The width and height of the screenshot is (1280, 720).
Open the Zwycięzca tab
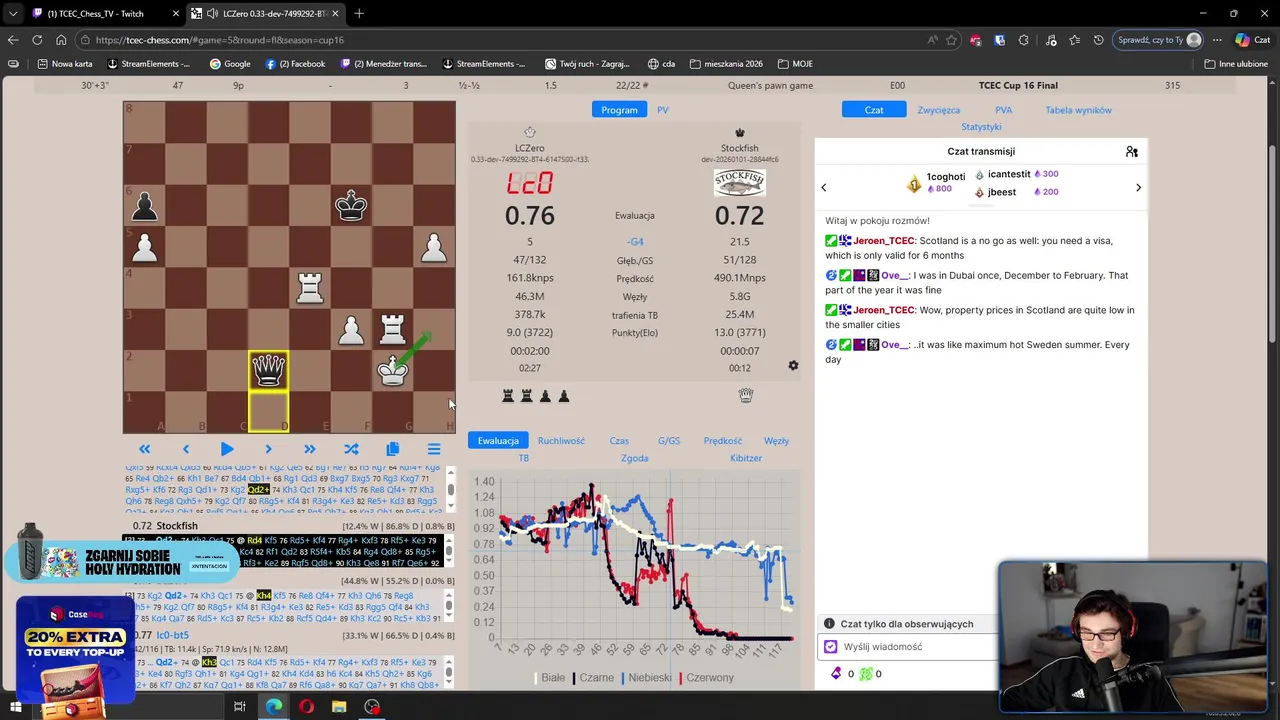coord(938,110)
